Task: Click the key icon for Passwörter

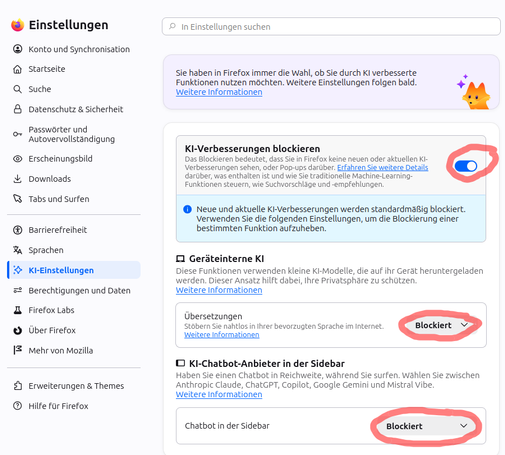Action: pos(18,134)
